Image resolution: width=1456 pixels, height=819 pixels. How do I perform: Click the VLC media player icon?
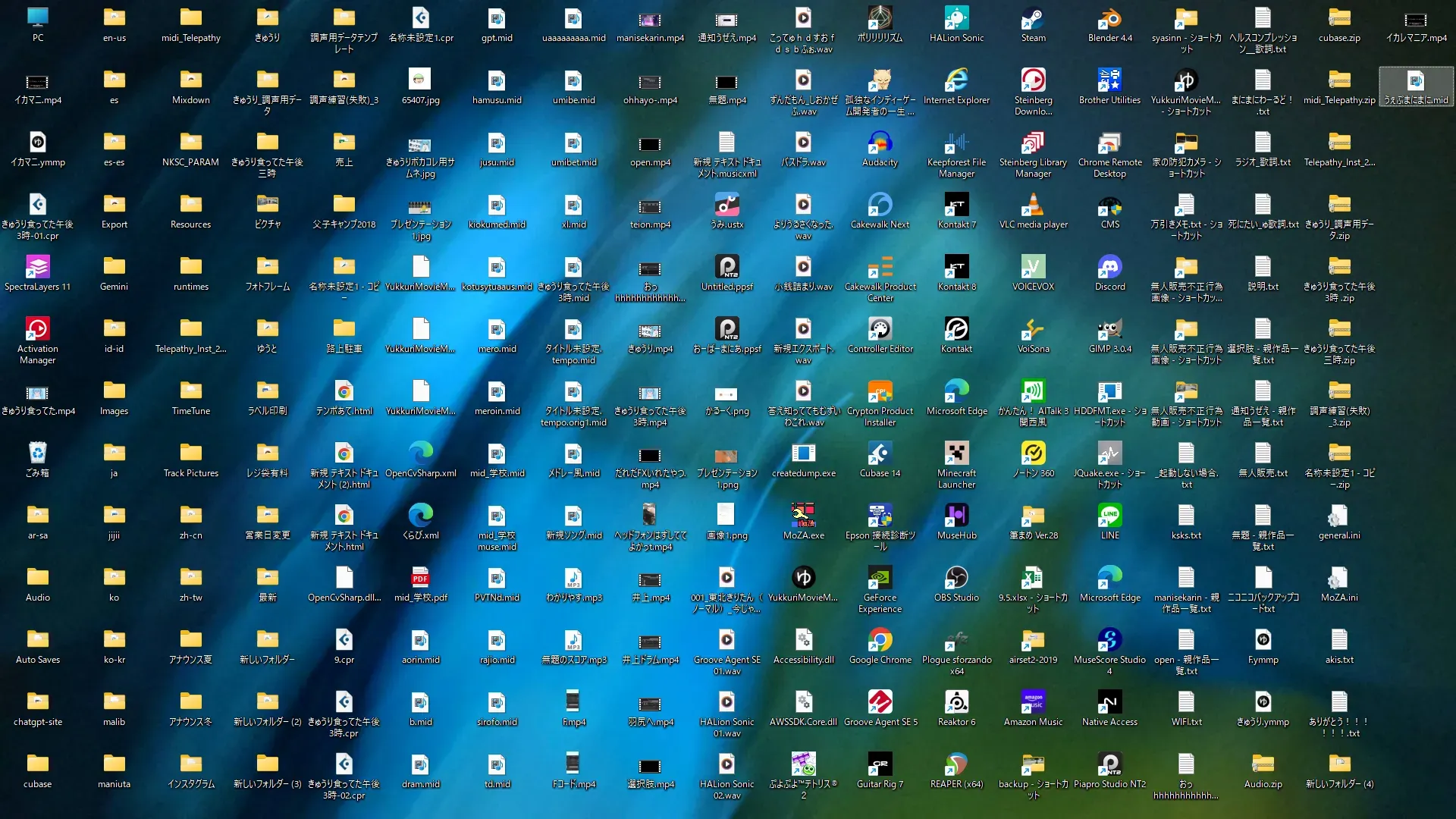click(x=1033, y=205)
